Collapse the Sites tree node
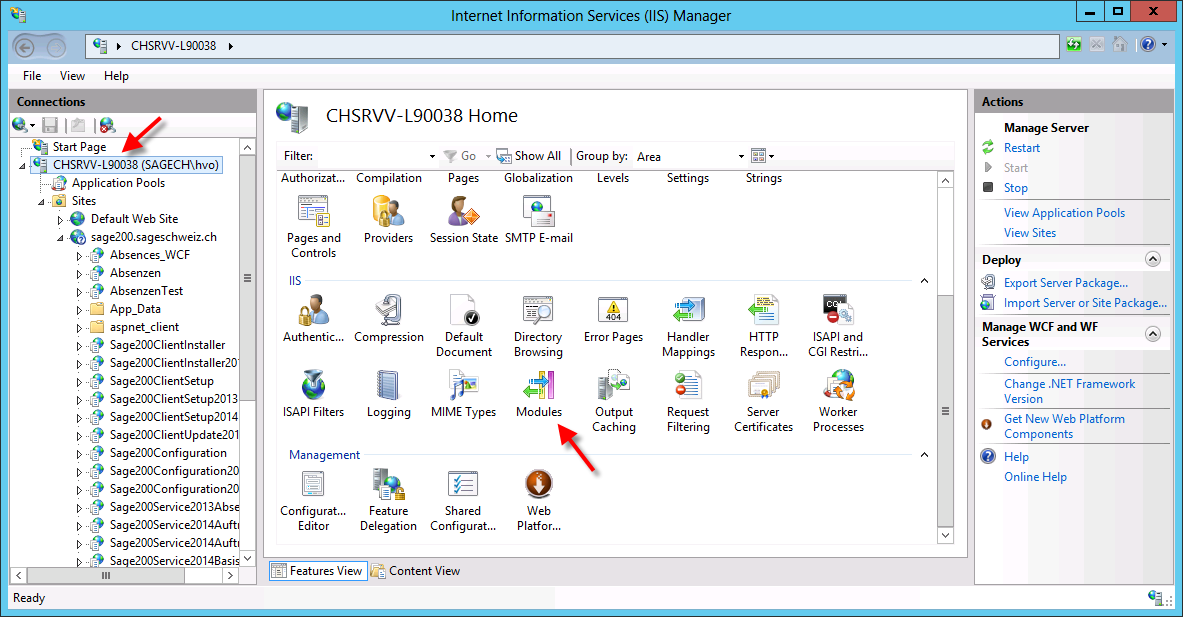1183x617 pixels. (41, 201)
